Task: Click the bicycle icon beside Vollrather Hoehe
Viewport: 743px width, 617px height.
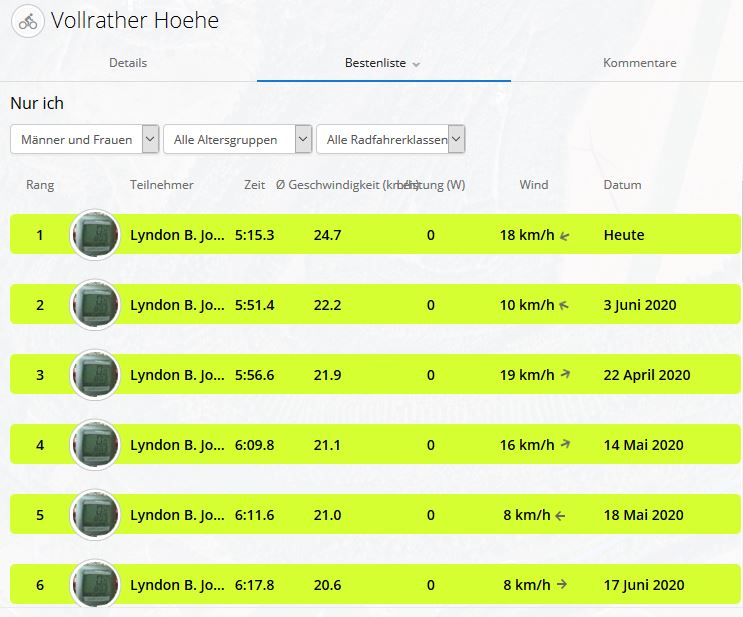Action: (28, 21)
